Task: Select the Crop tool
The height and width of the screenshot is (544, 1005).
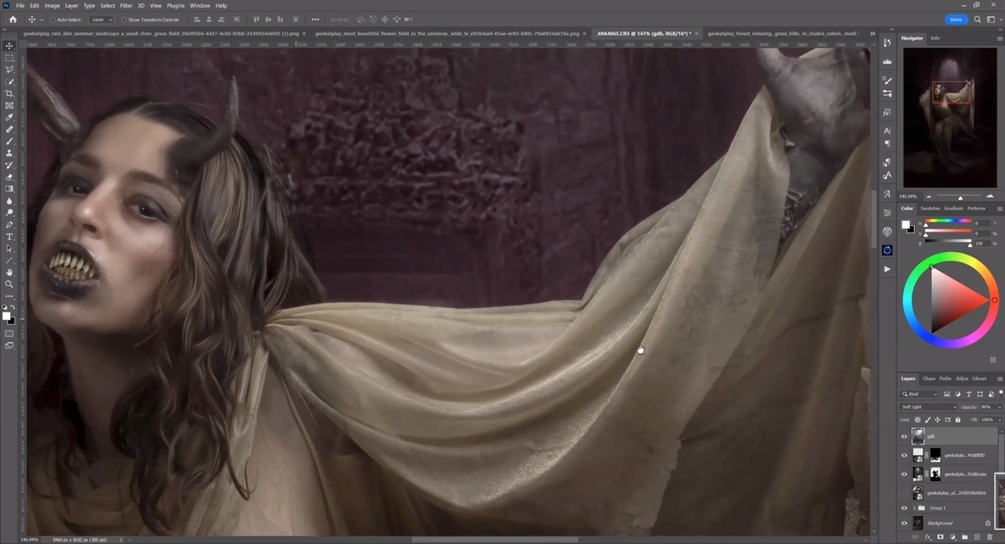Action: pos(9,94)
